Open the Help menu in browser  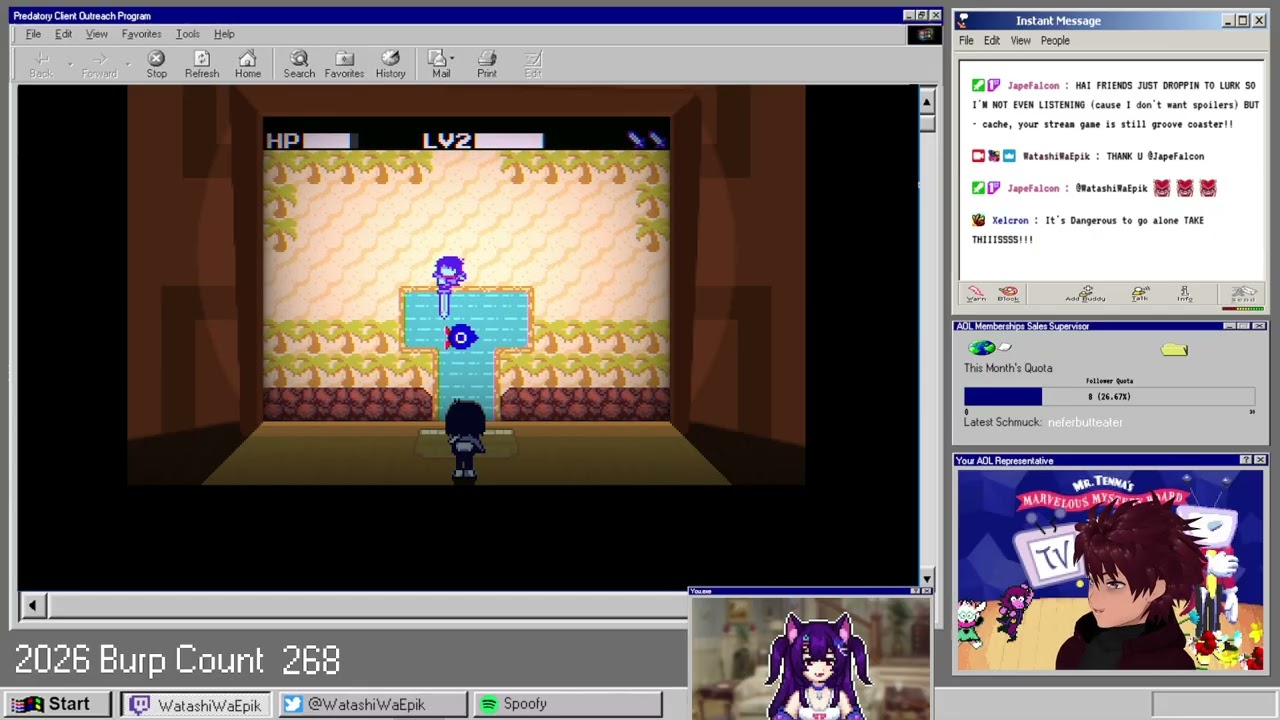pos(224,34)
